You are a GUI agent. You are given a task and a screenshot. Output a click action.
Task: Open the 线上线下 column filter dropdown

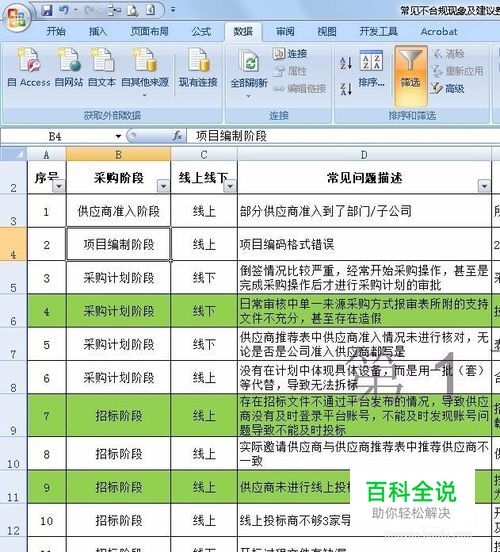tap(230, 186)
